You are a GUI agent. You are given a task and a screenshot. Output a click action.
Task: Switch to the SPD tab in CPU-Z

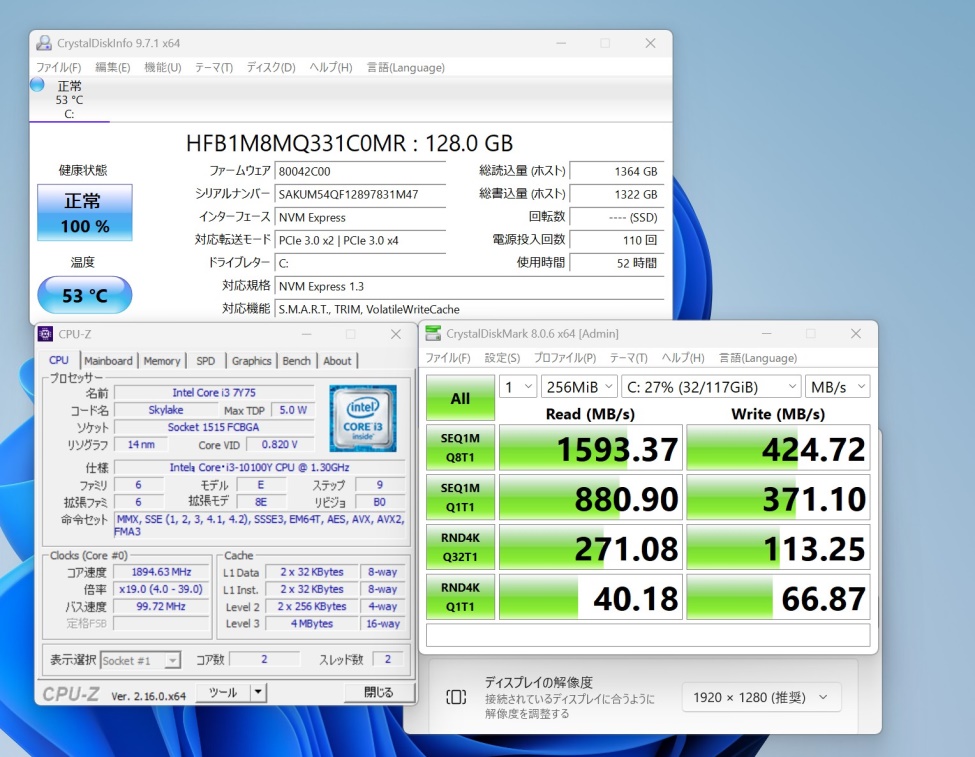[206, 361]
